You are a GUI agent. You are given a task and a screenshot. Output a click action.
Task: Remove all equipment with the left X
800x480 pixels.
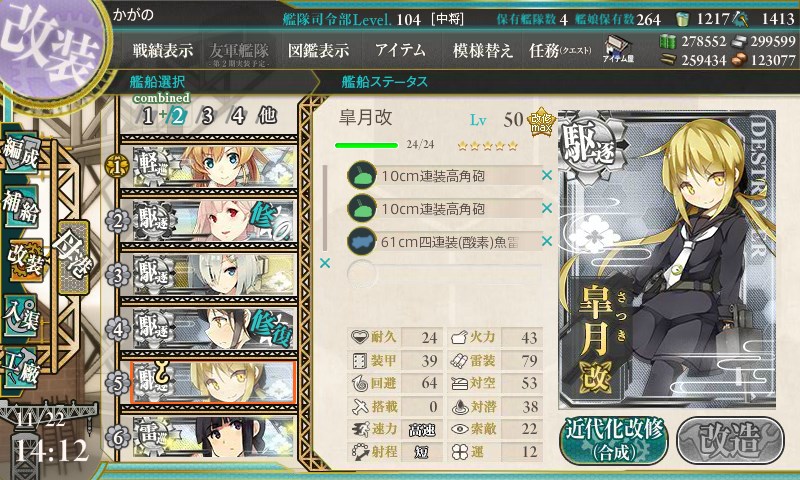tap(324, 263)
